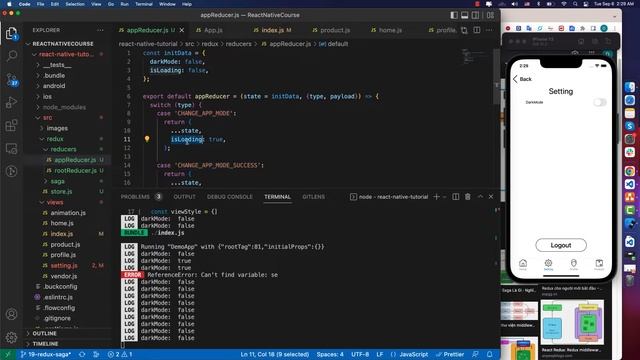
Task: Expand the android folder
Action: [54, 86]
